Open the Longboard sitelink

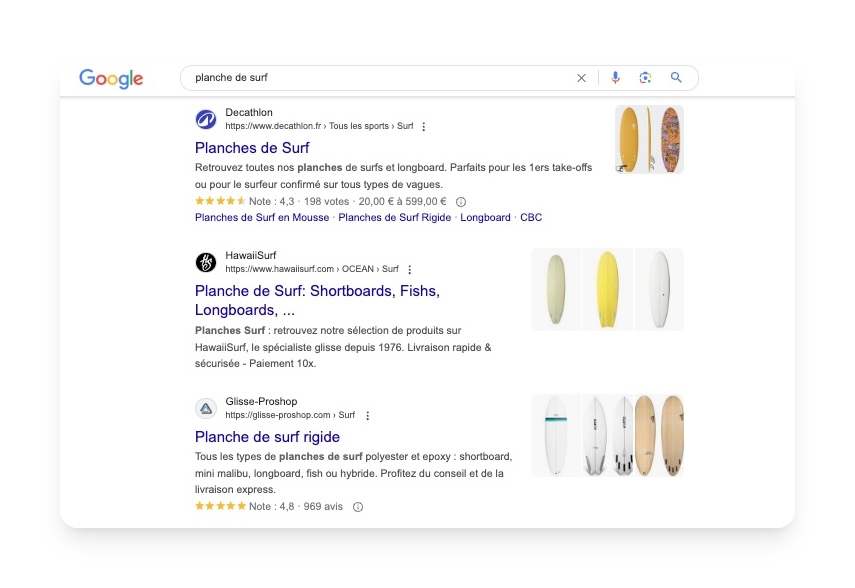tap(485, 217)
